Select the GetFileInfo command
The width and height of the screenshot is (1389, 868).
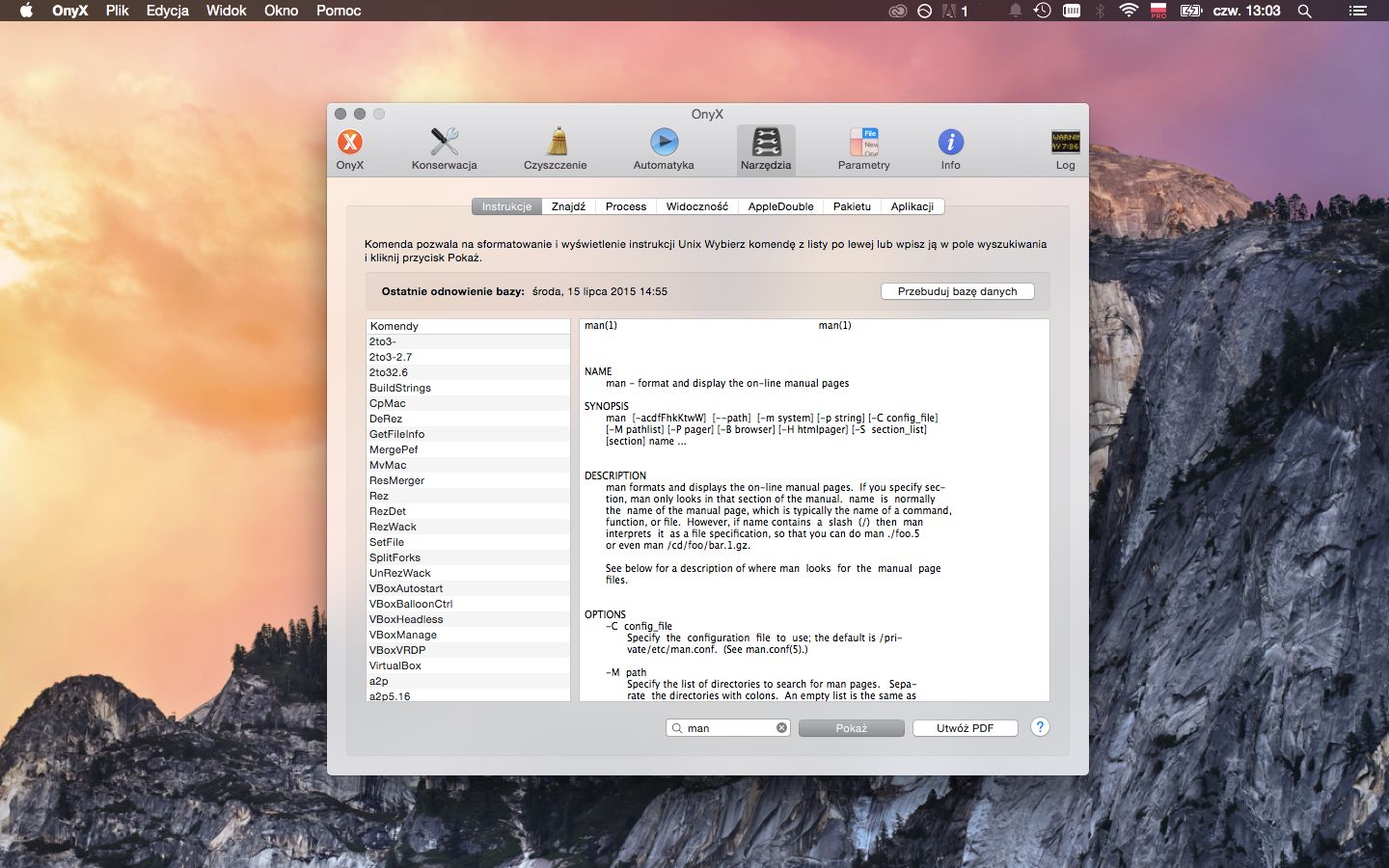tap(468, 434)
